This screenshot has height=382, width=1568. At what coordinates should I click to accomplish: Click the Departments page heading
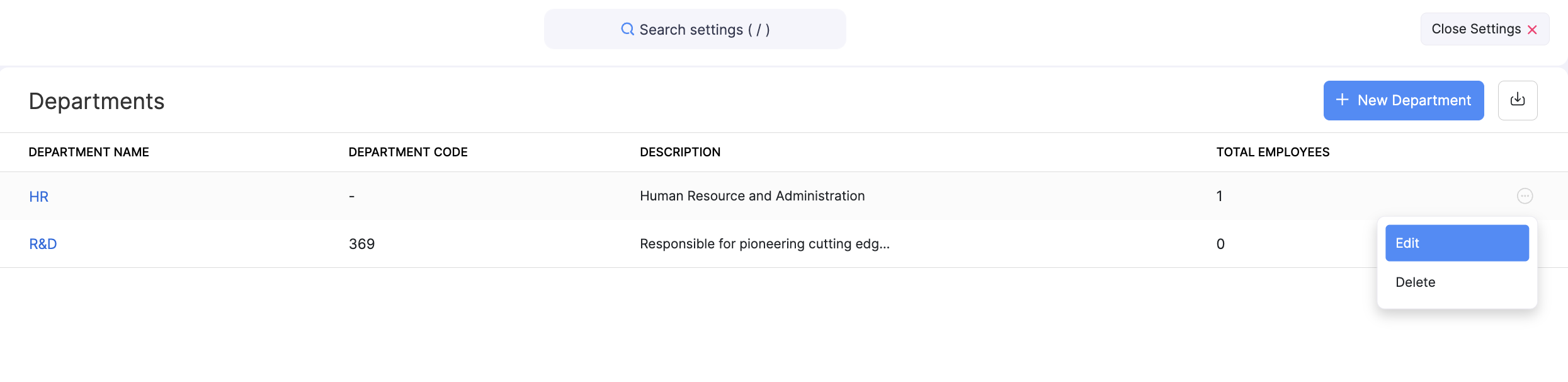[x=96, y=101]
